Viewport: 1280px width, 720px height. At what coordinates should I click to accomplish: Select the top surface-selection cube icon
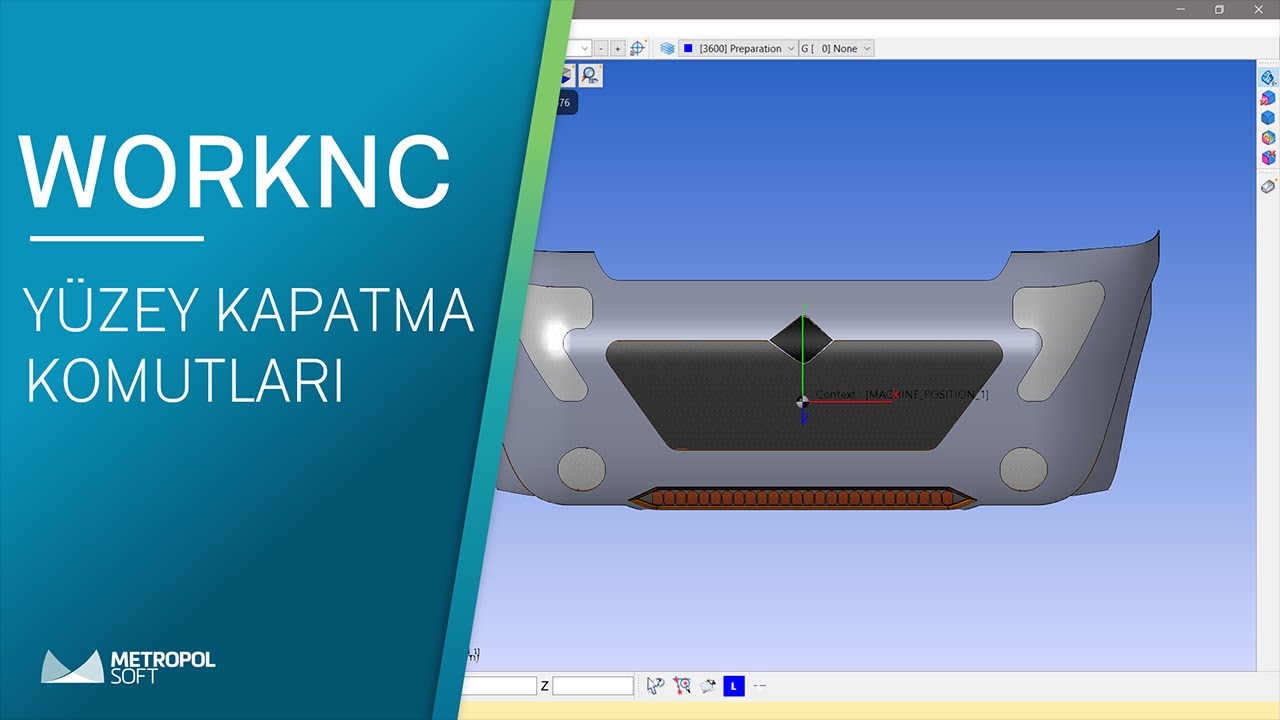tap(1268, 77)
